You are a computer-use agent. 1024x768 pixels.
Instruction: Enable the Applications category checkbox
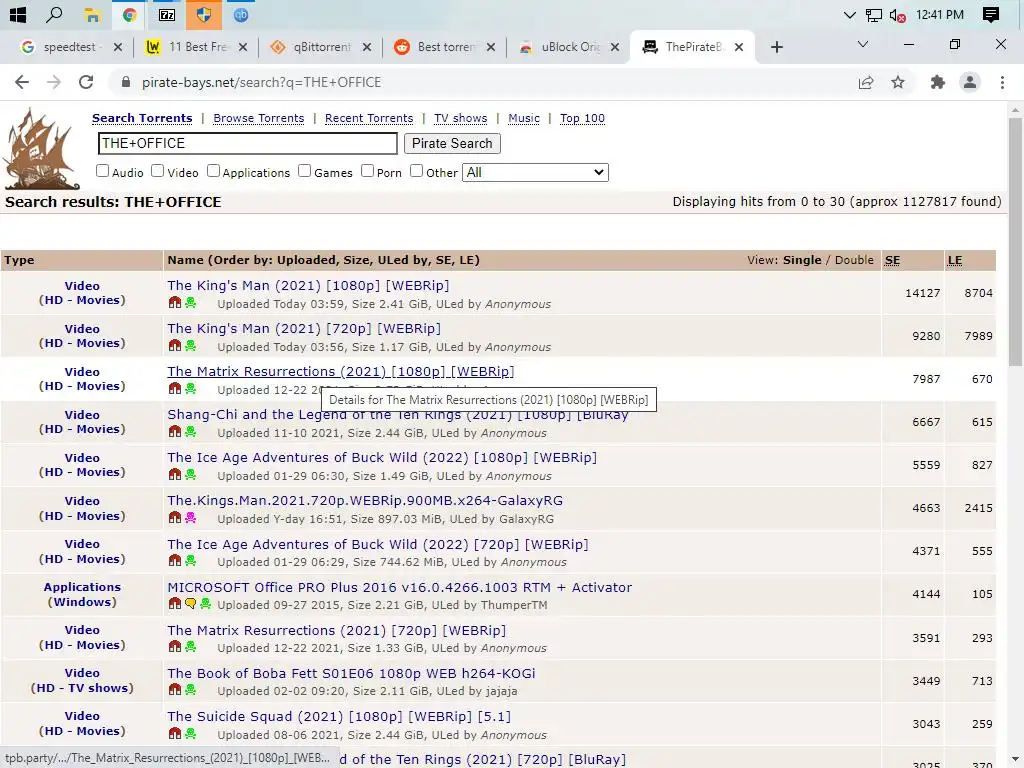coord(214,171)
